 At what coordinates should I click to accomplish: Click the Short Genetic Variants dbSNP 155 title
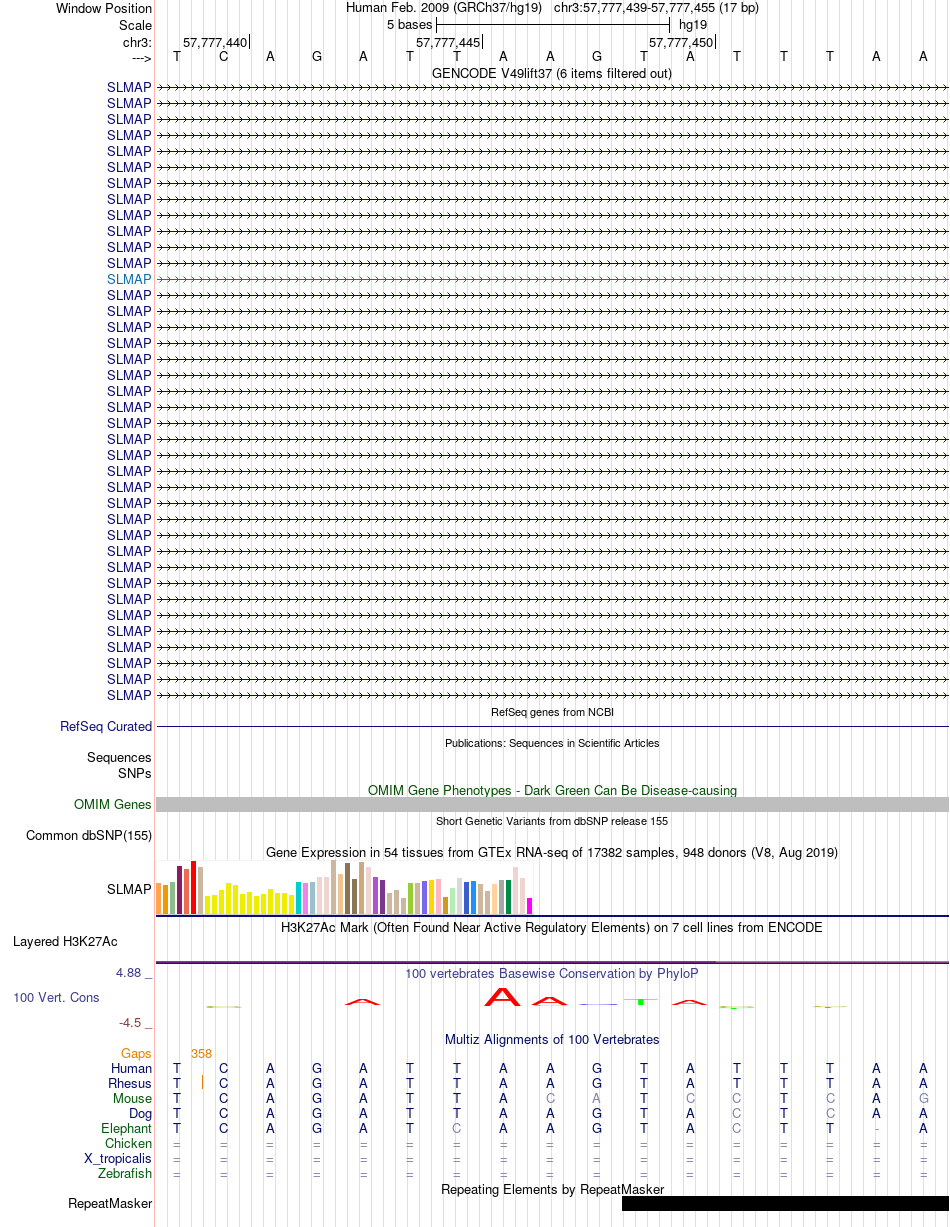pyautogui.click(x=552, y=821)
